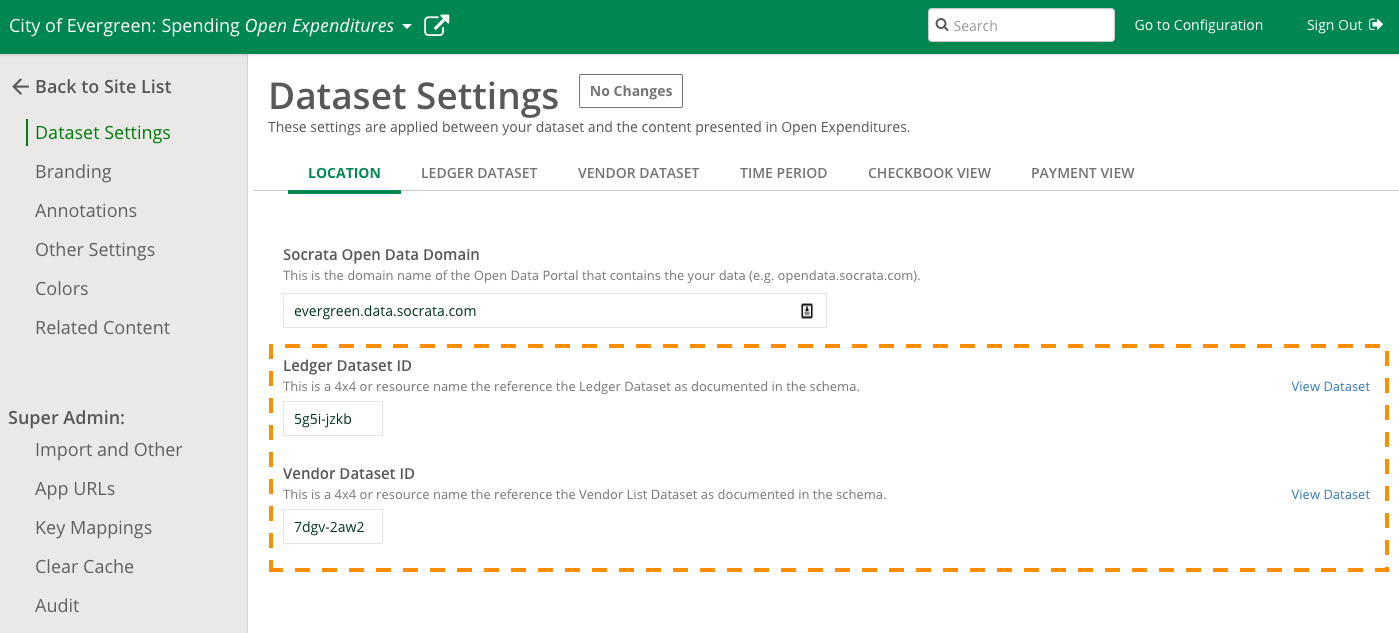Viewport: 1399px width, 633px height.
Task: Click the Ledger Dataset ID field
Action: click(333, 419)
